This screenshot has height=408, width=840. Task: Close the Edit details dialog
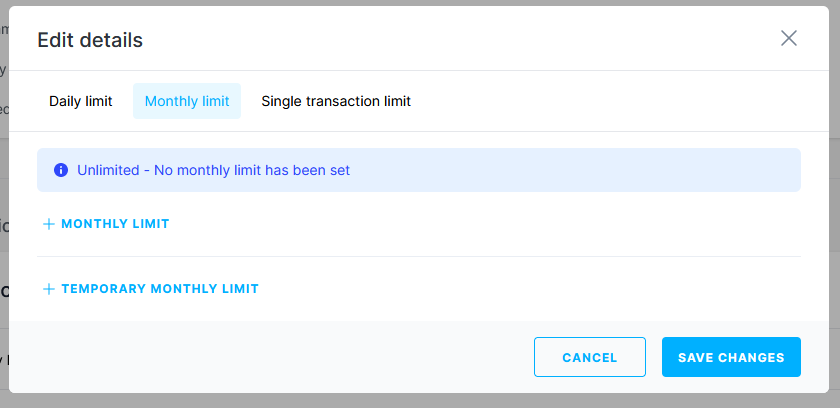[789, 39]
